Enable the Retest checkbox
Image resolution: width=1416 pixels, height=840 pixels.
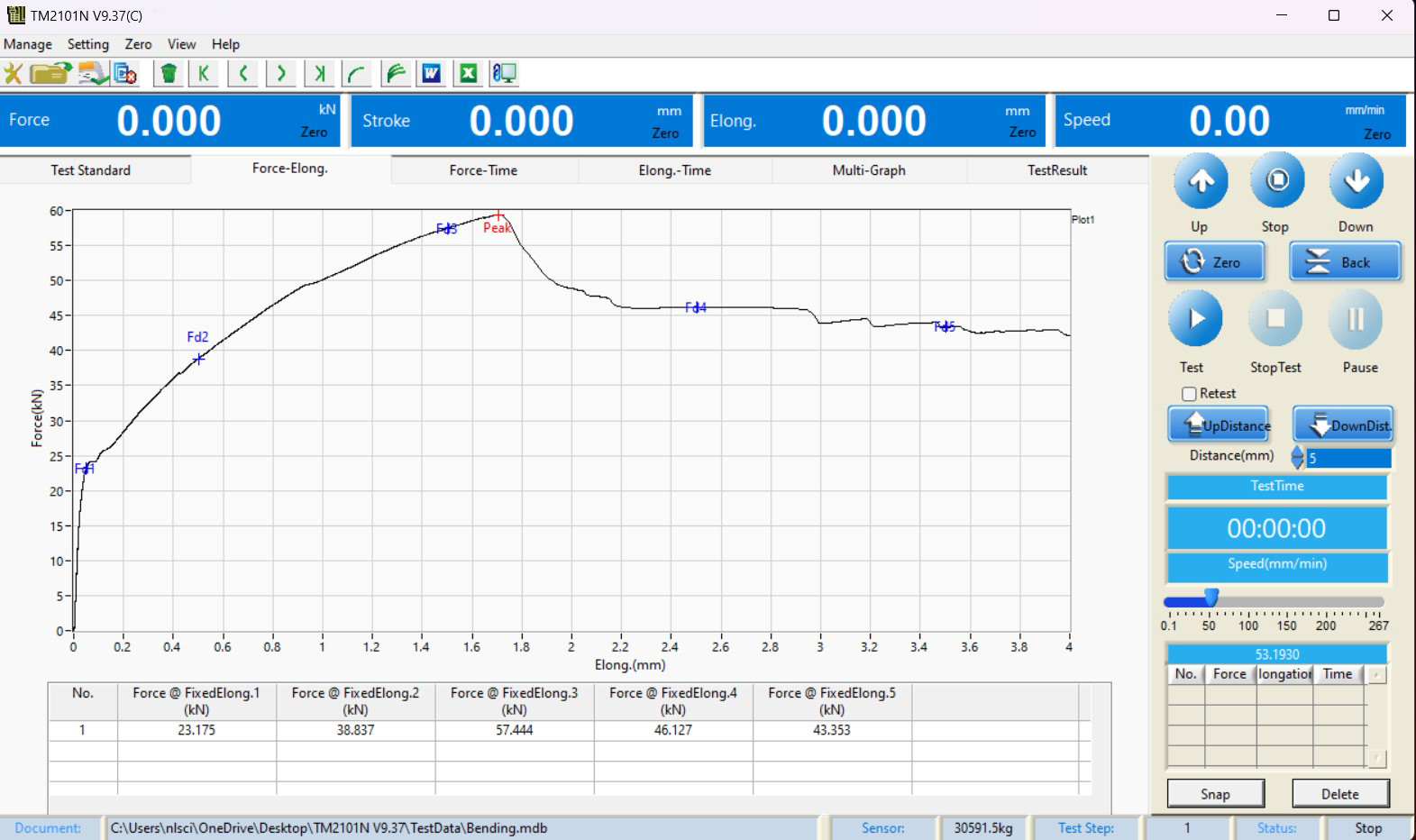(x=1190, y=394)
